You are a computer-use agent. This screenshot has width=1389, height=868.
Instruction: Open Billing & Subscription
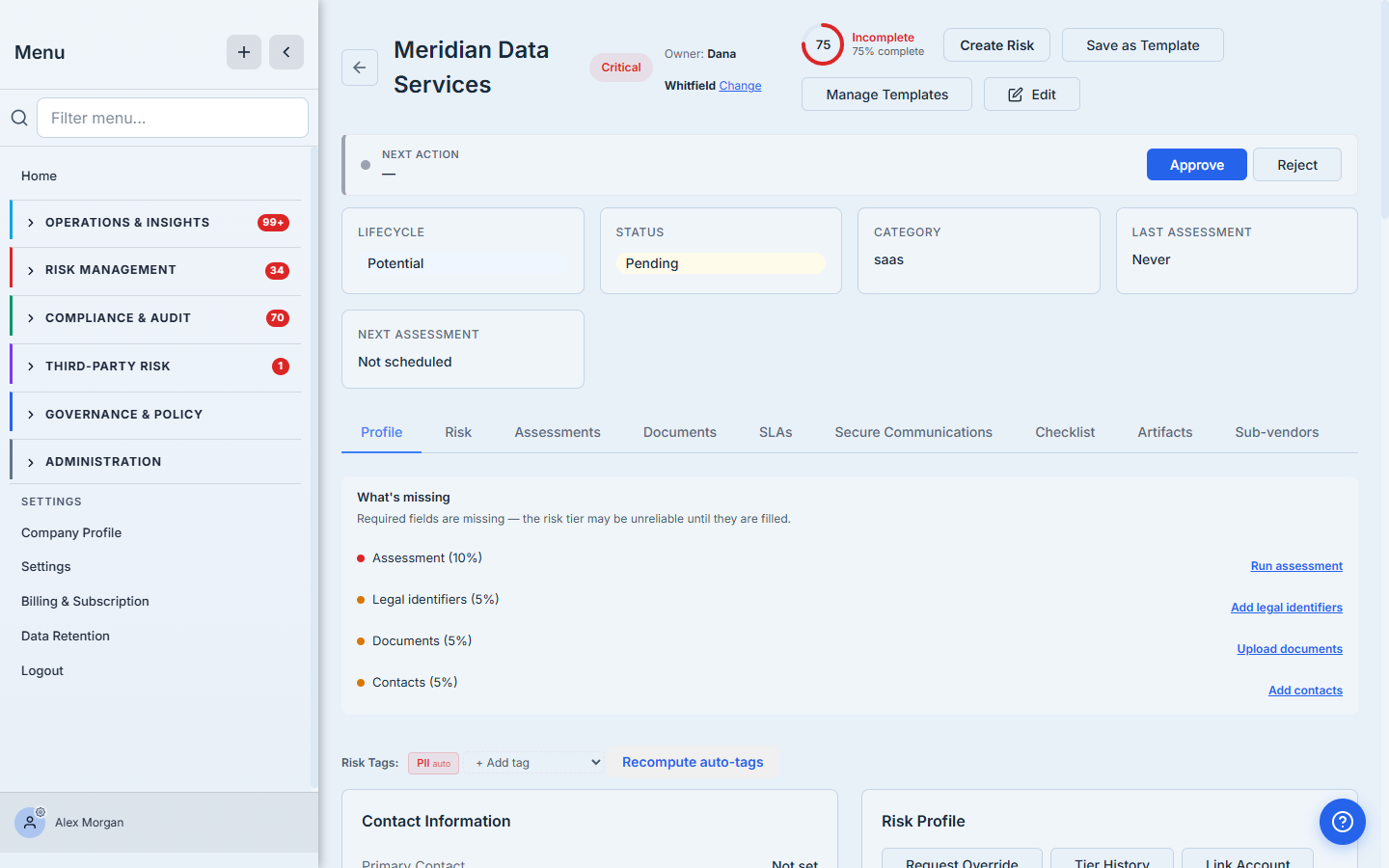click(x=85, y=601)
